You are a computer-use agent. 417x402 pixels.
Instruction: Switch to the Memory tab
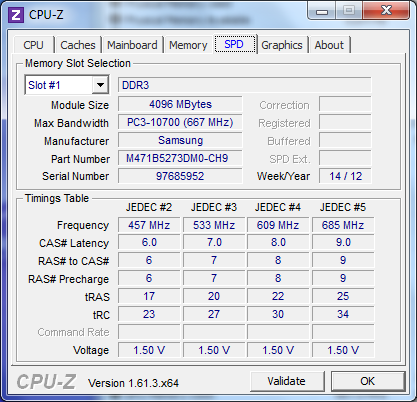pos(188,45)
